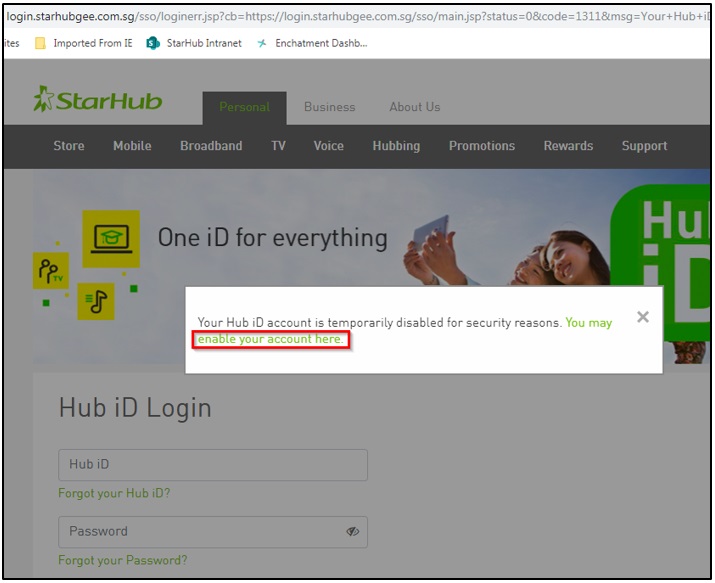
Task: Open the Store menu
Action: pos(69,146)
